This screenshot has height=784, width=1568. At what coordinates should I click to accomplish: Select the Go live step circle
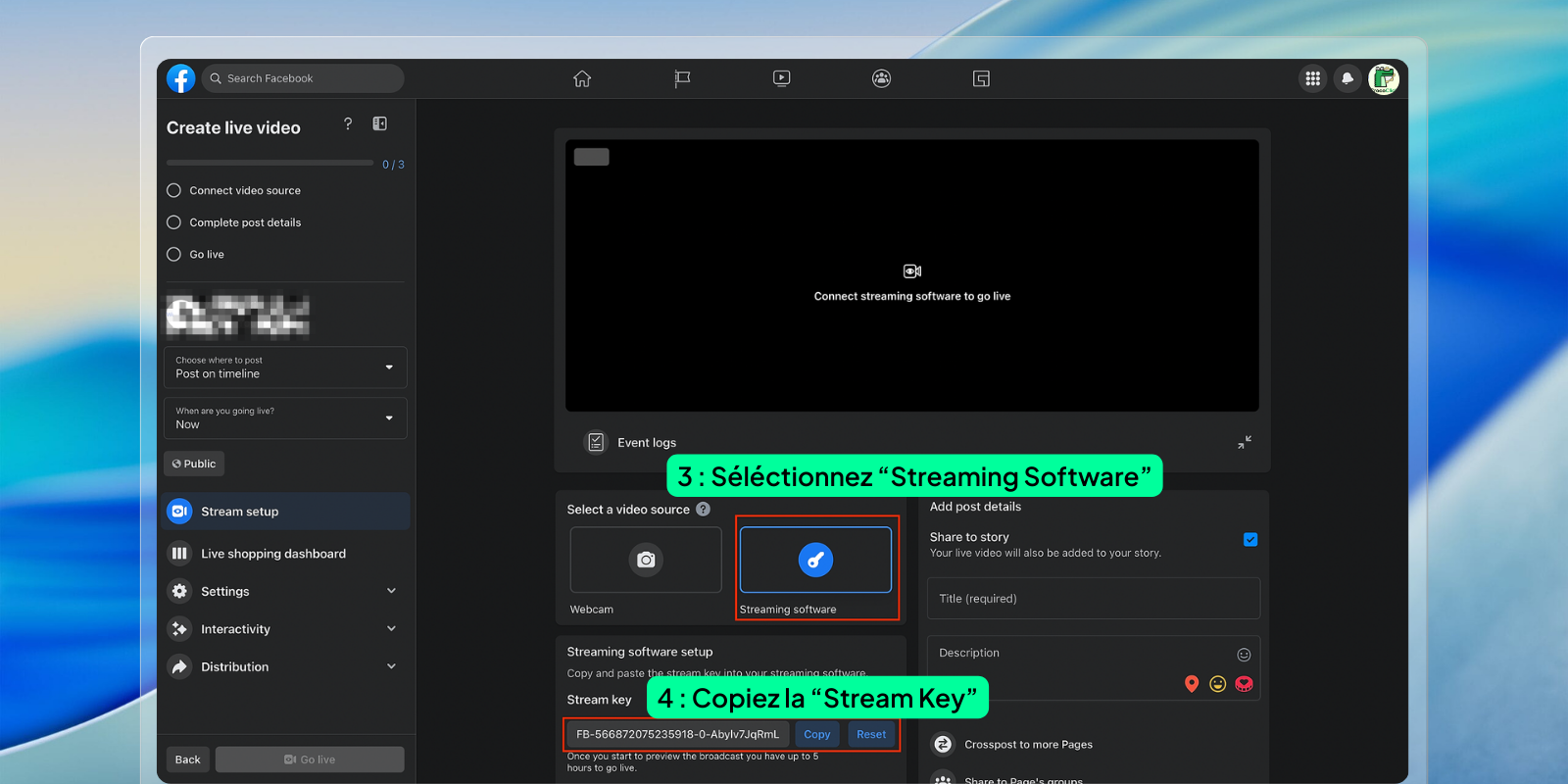[x=173, y=254]
